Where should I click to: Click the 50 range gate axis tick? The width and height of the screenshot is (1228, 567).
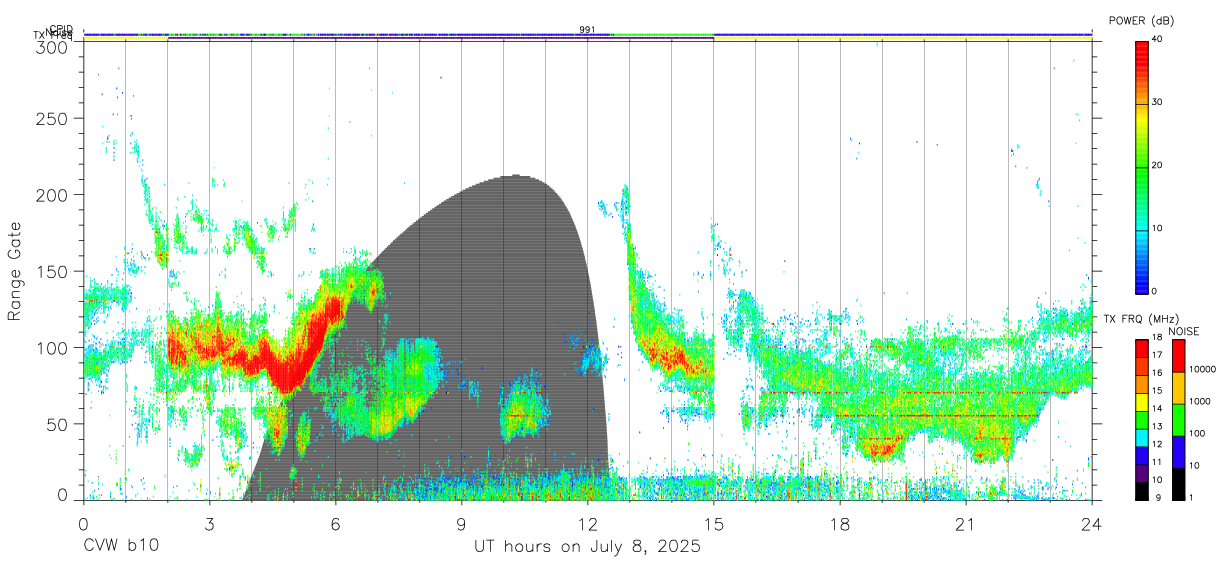coord(58,424)
